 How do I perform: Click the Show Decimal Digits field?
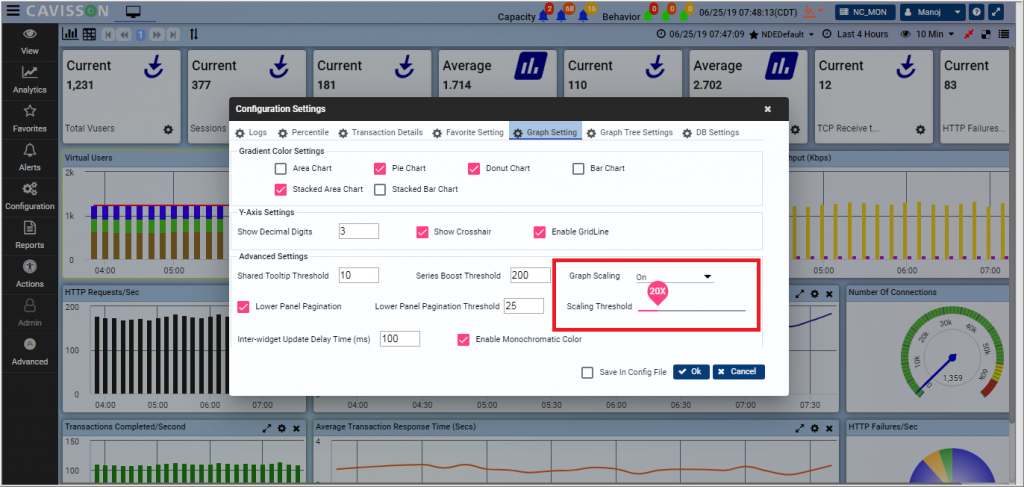[359, 231]
